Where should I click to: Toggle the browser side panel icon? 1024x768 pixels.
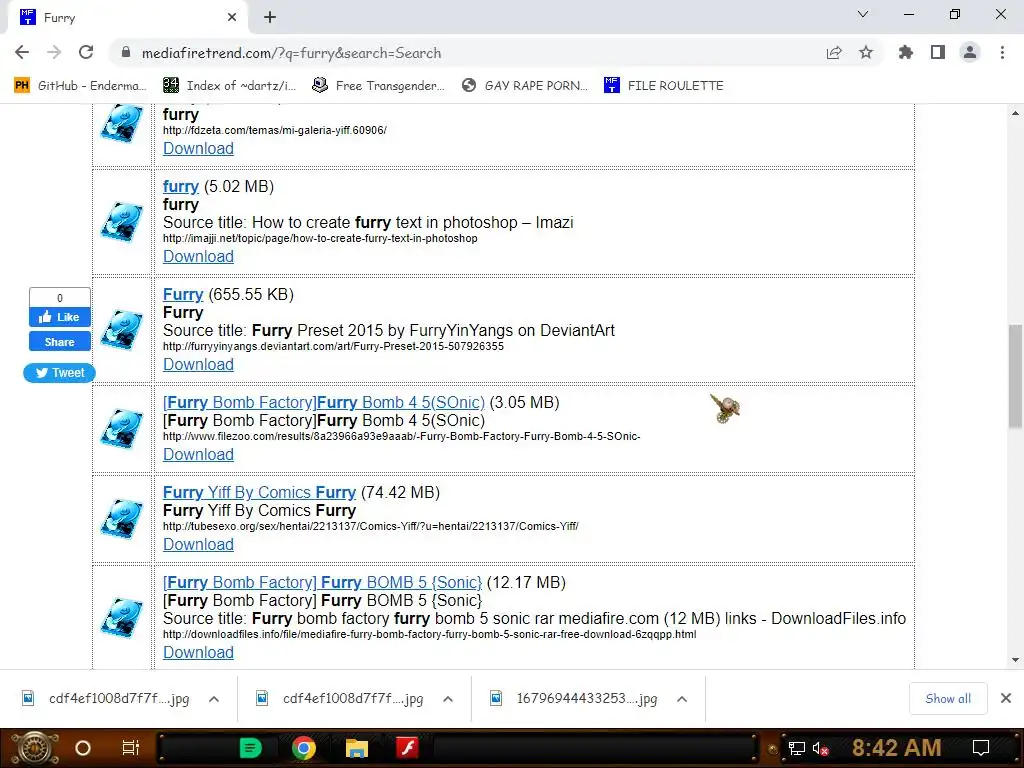[x=938, y=53]
